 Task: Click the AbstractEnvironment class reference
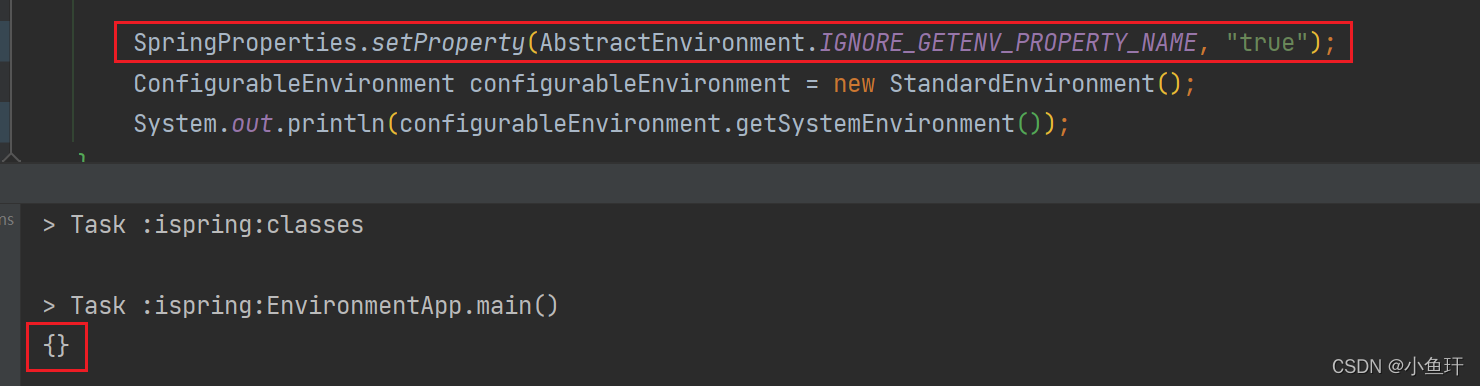tap(672, 43)
